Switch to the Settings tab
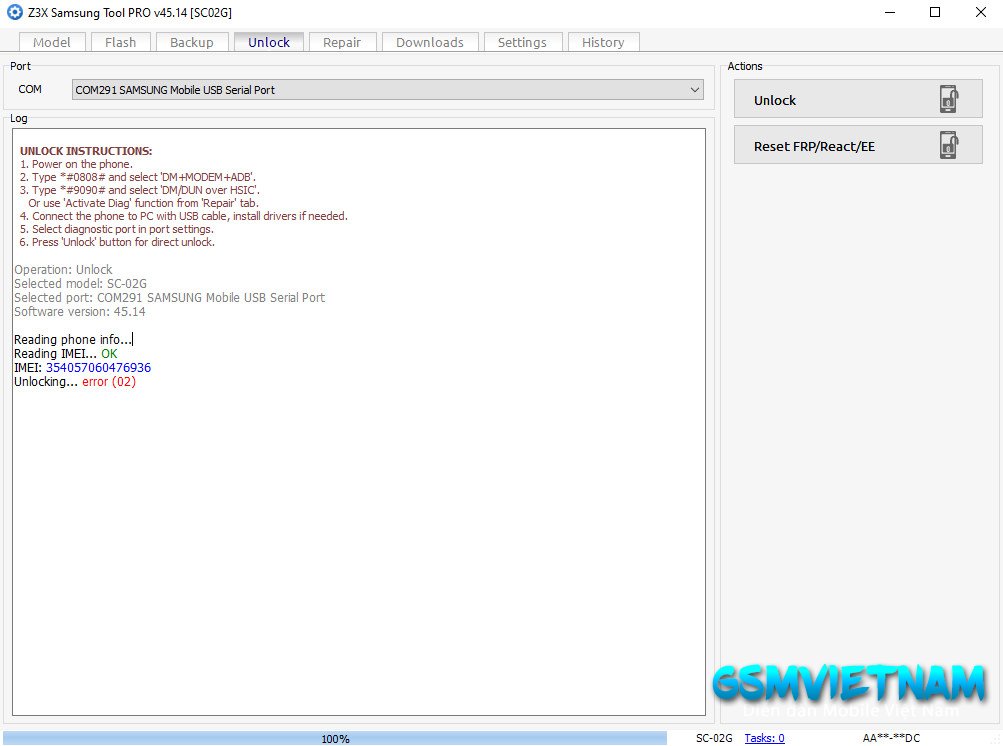This screenshot has height=746, width=1003. (522, 42)
